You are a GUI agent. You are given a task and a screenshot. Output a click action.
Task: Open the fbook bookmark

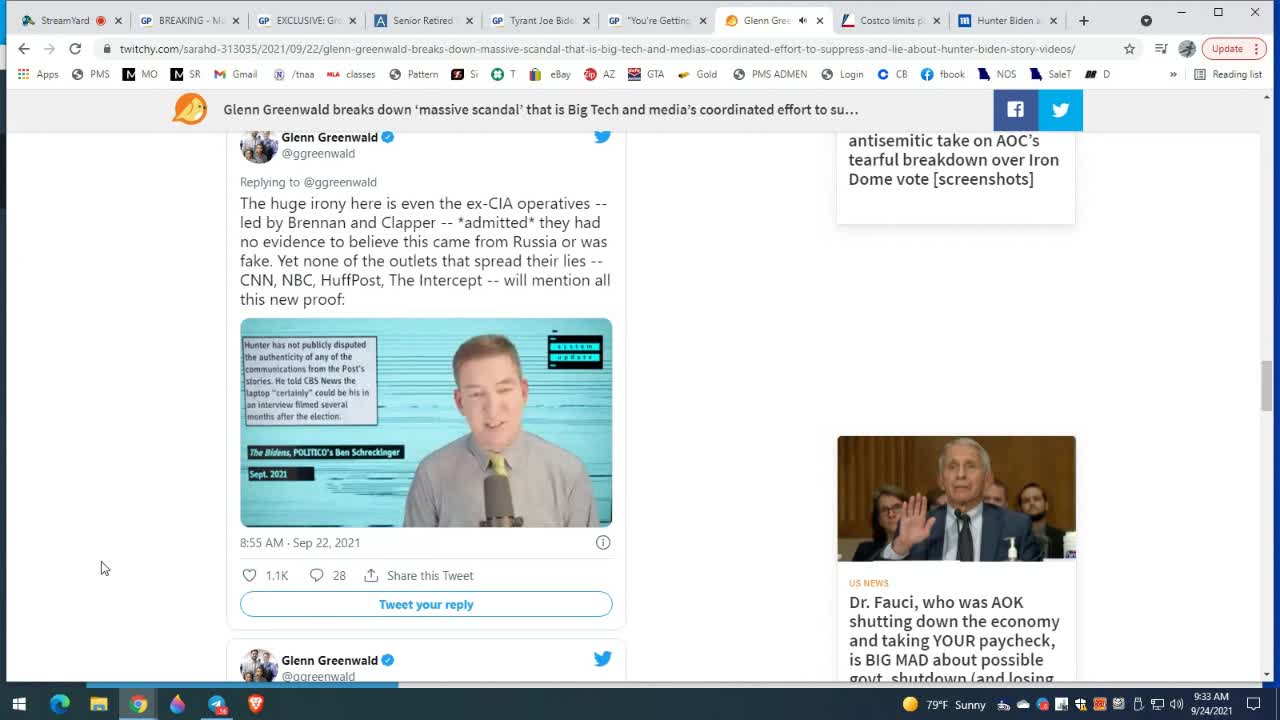click(x=942, y=74)
